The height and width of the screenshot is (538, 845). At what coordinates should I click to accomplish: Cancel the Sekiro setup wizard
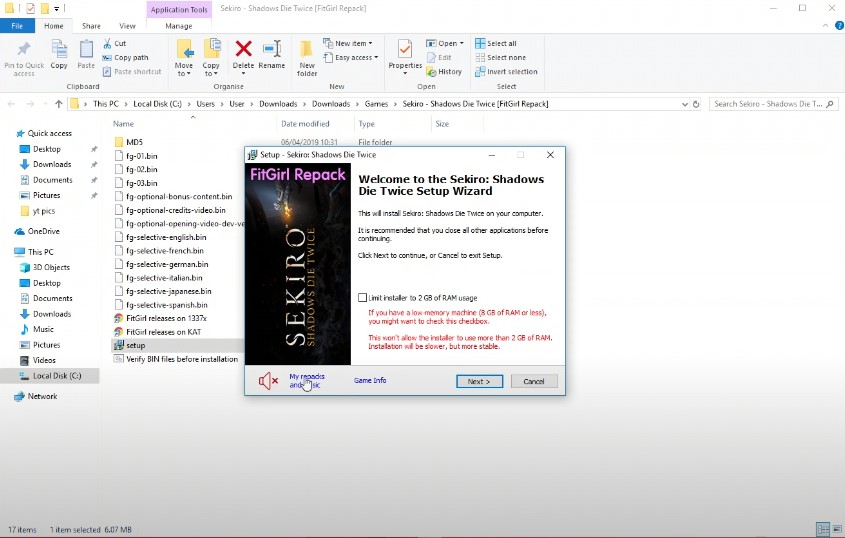pos(534,381)
